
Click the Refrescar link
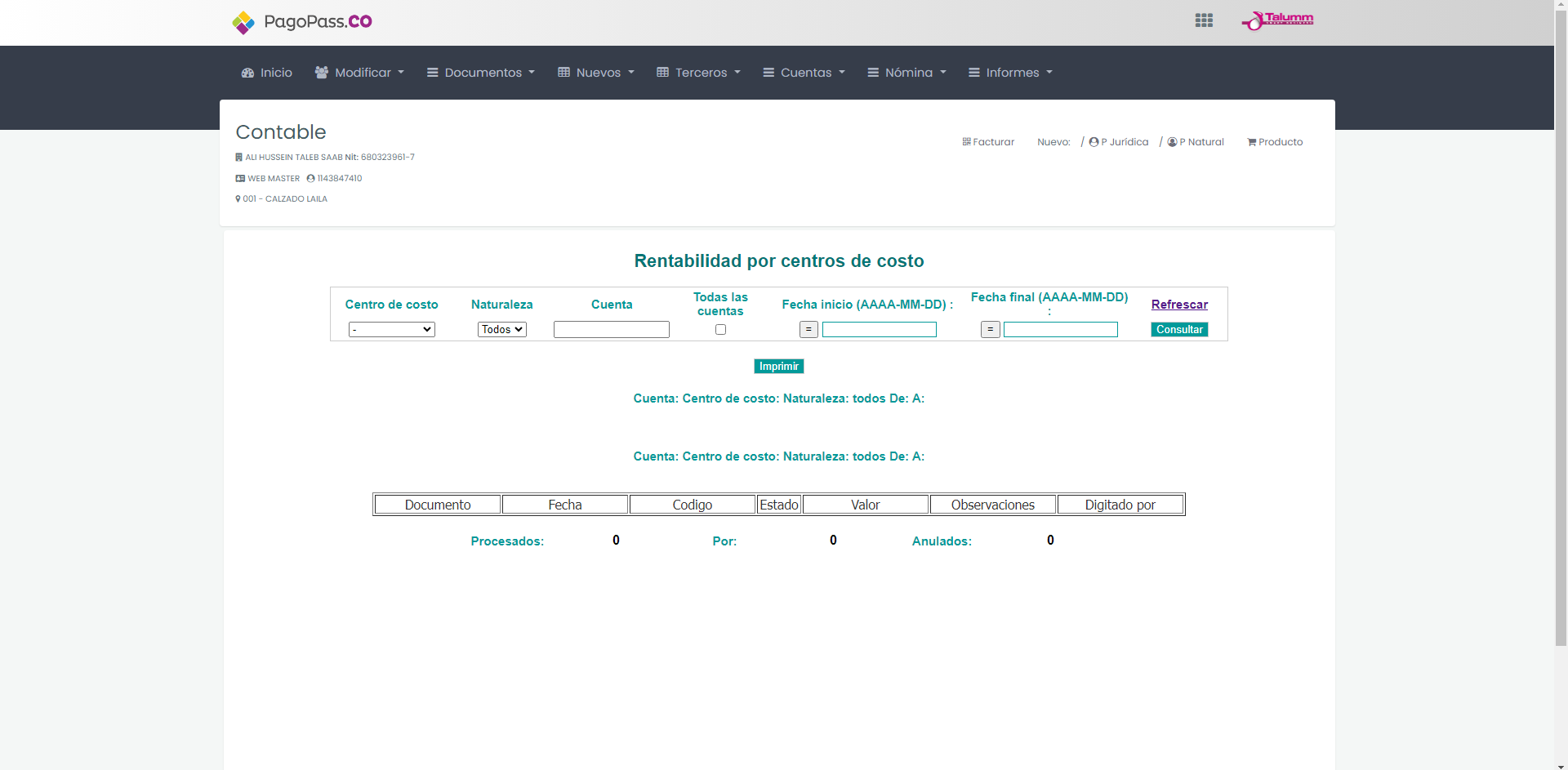pyautogui.click(x=1179, y=305)
